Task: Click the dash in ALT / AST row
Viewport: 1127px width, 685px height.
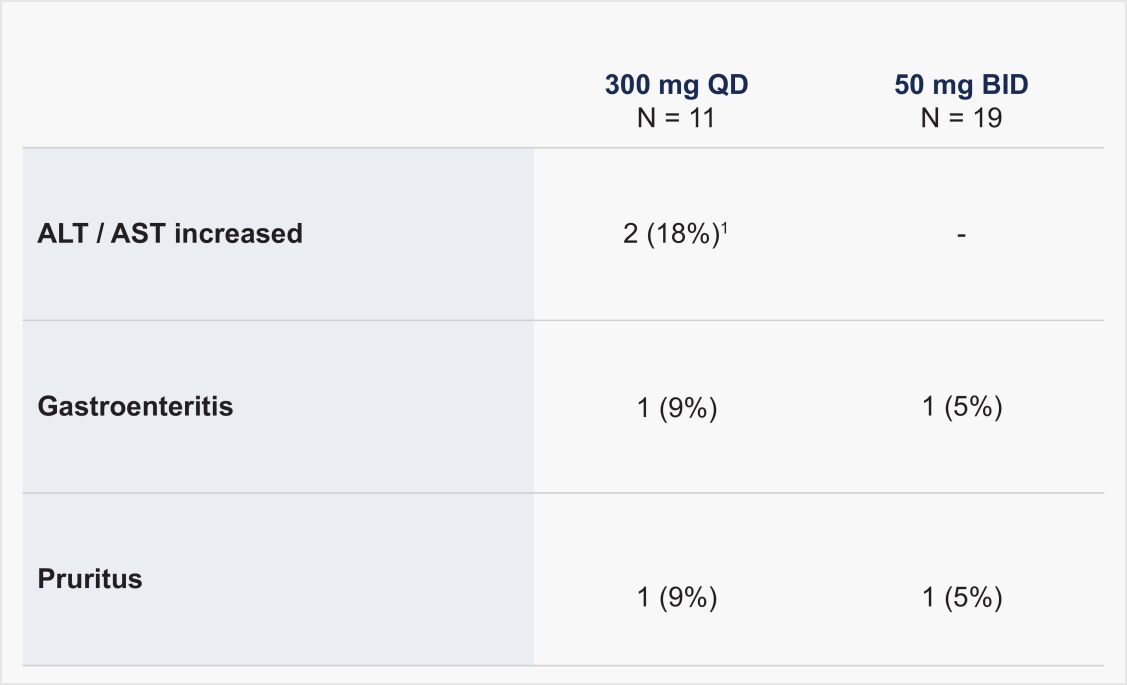Action: [x=961, y=237]
